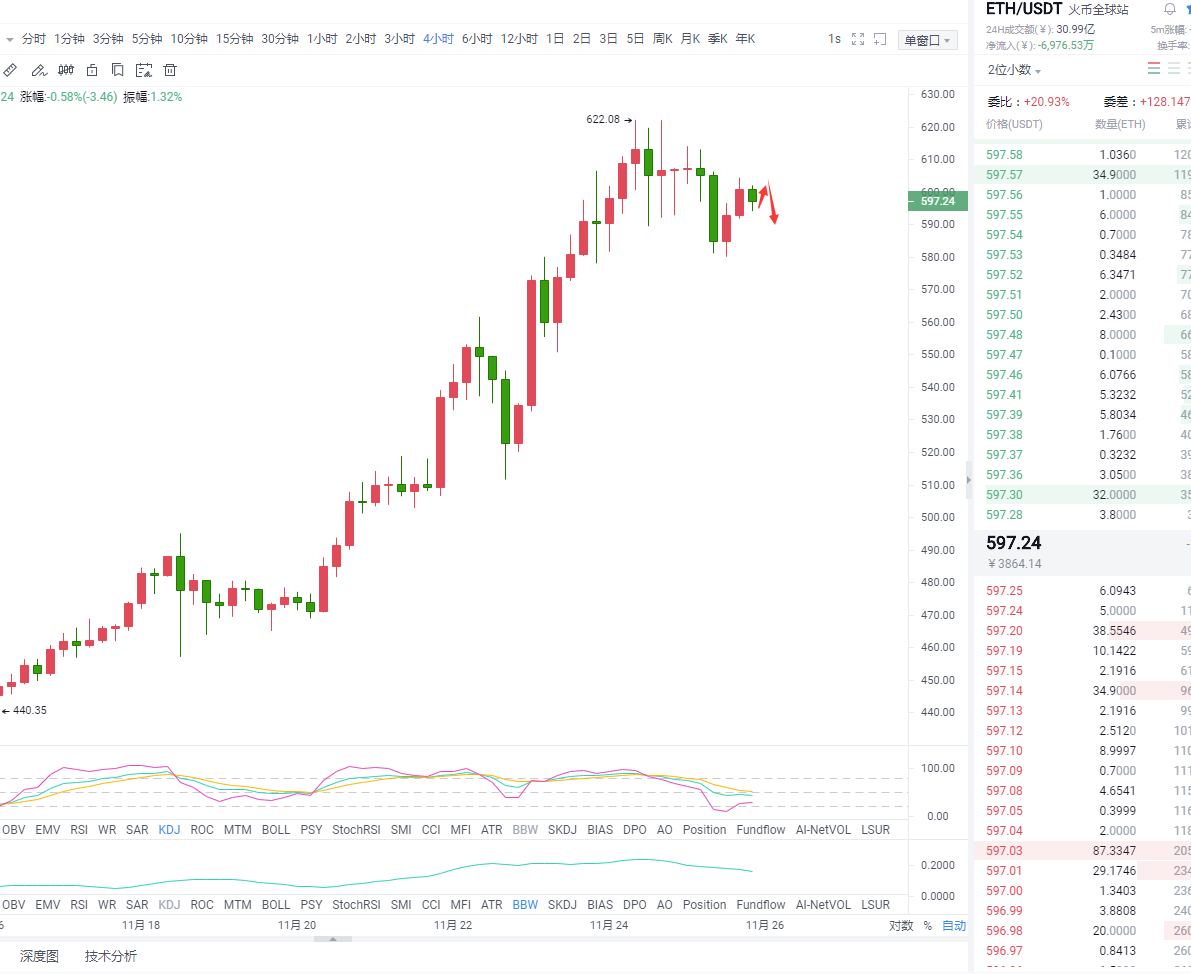Click the ETH/USDT pair title
The width and height of the screenshot is (1191, 974).
coord(1023,9)
